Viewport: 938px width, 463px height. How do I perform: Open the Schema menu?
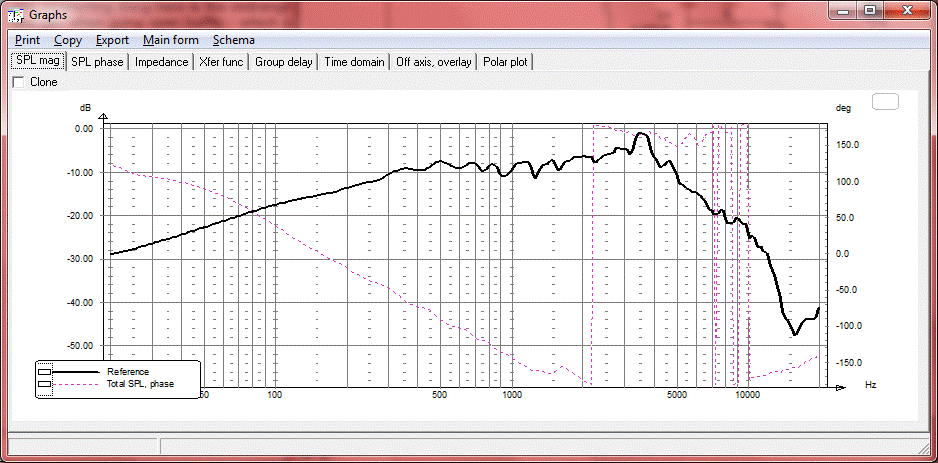tap(234, 40)
